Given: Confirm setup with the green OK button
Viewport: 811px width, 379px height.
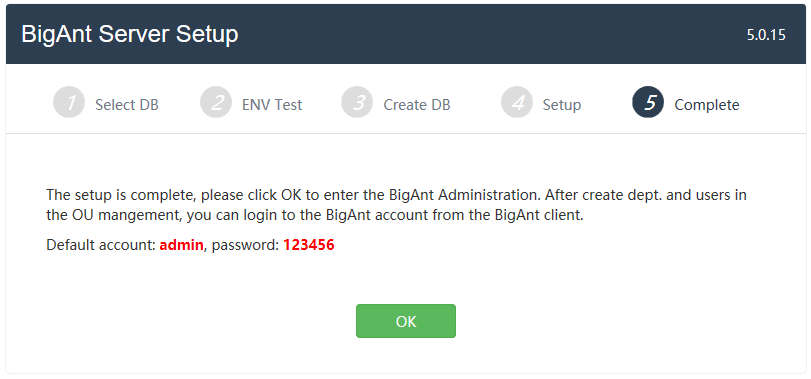Looking at the screenshot, I should point(406,321).
